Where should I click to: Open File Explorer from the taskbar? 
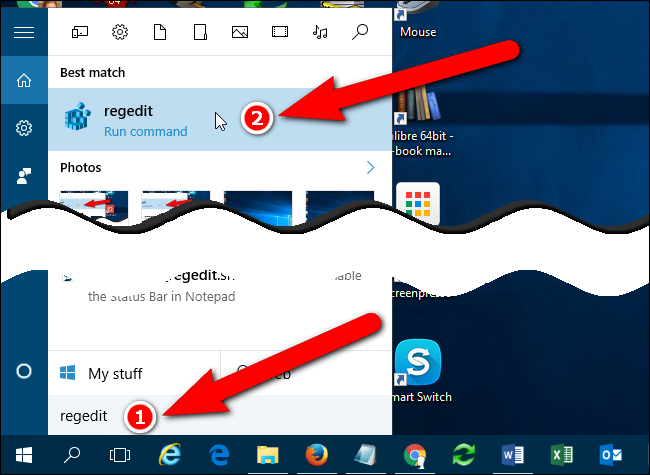268,455
